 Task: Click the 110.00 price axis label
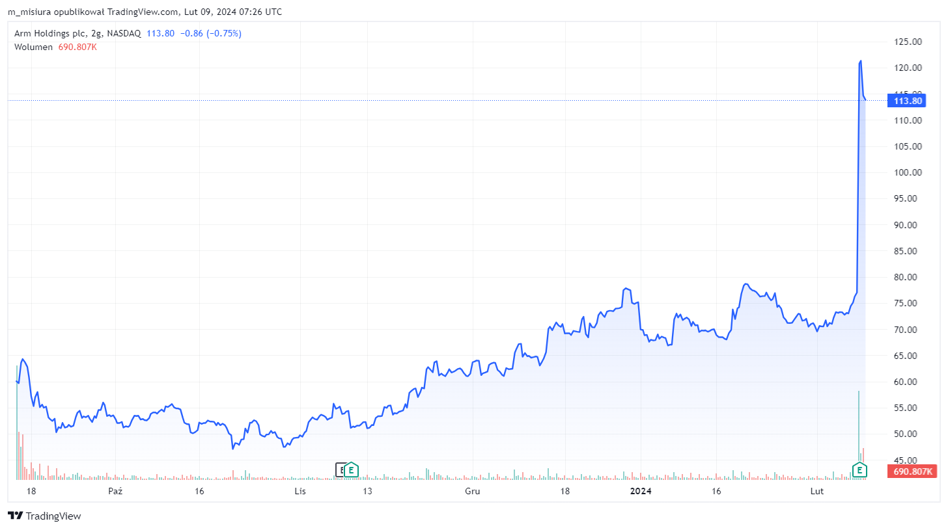coord(907,120)
